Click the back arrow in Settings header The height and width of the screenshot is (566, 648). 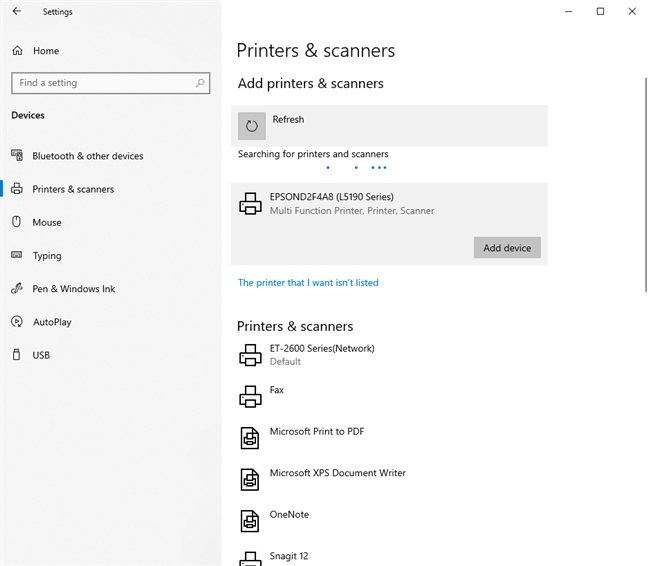[x=17, y=12]
